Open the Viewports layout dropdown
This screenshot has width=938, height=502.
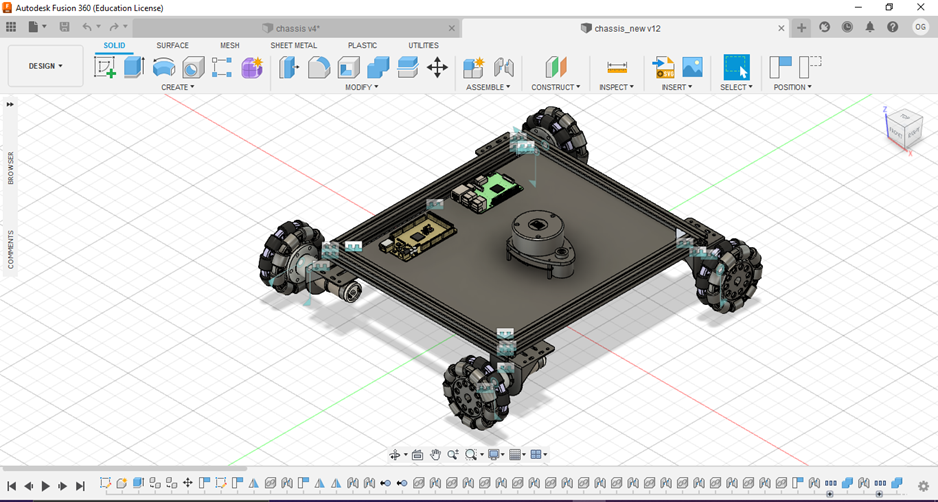(x=538, y=455)
